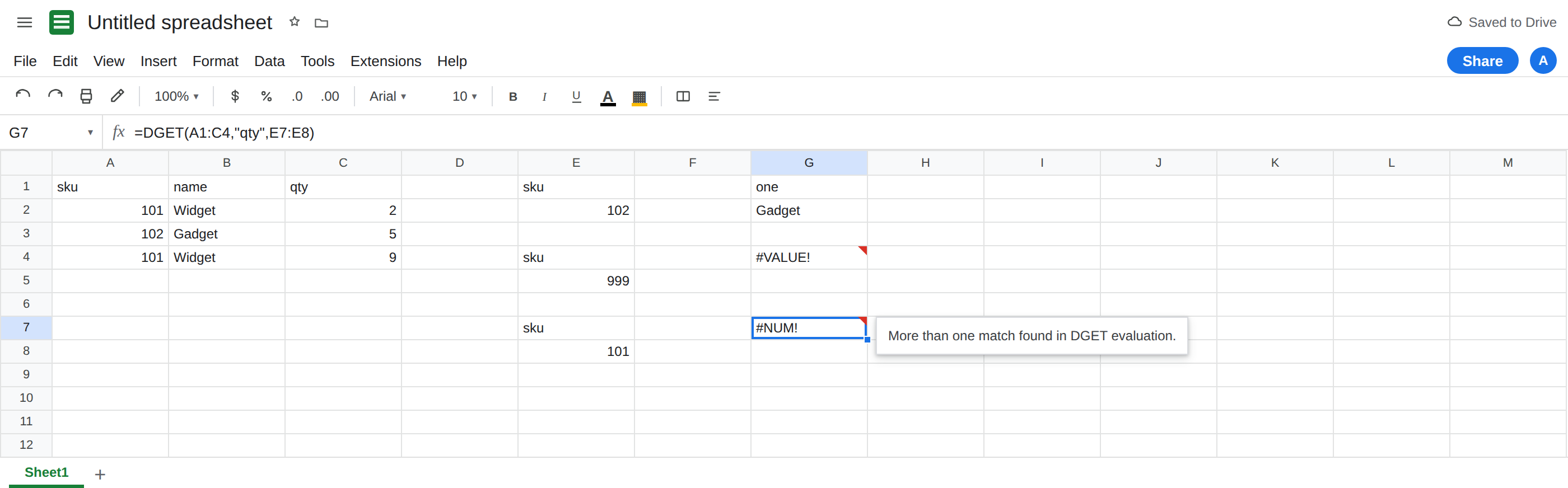Open the main hamburger menu
The width and height of the screenshot is (1568, 488).
click(24, 22)
